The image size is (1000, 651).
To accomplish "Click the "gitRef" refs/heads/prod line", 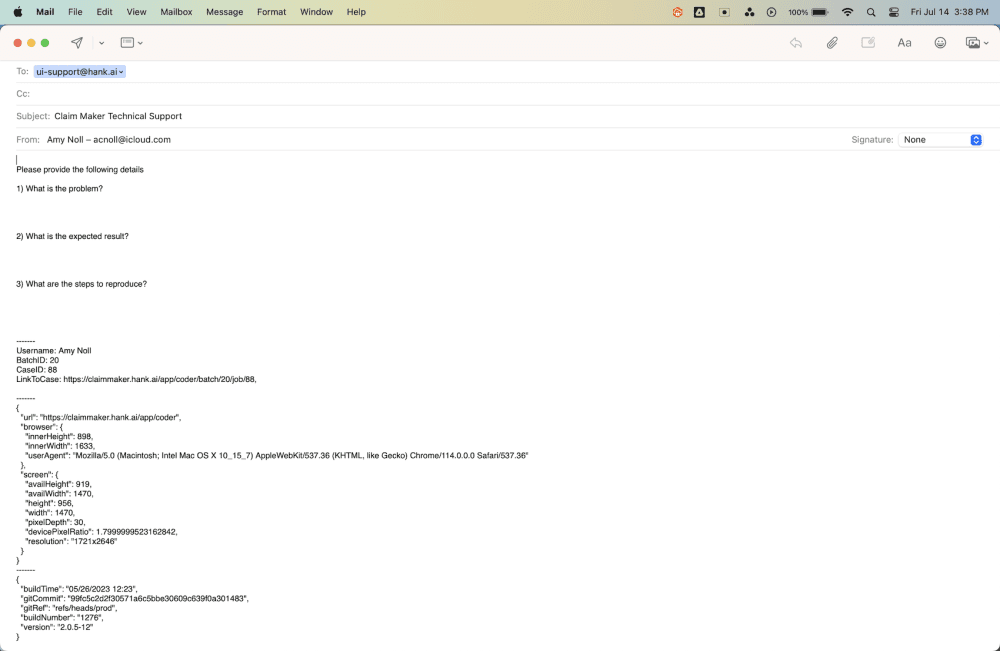I will coord(69,608).
